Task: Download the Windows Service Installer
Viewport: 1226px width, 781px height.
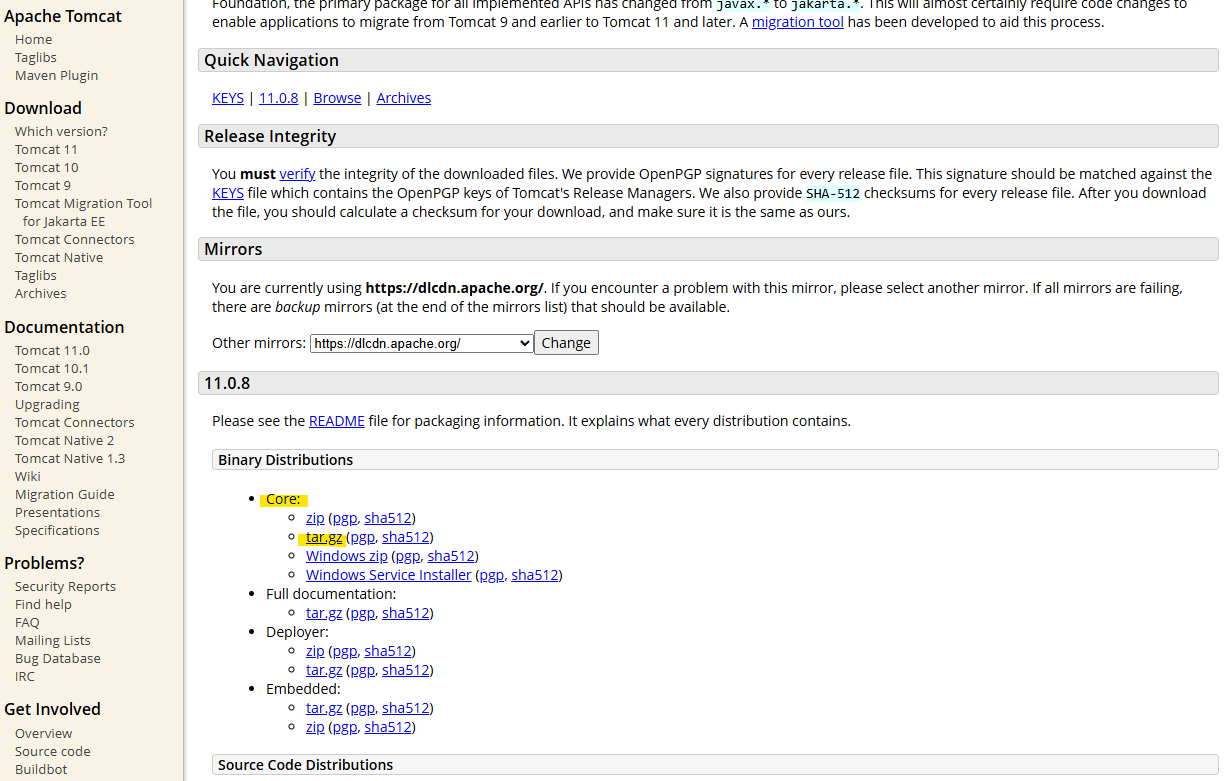Action: tap(388, 575)
